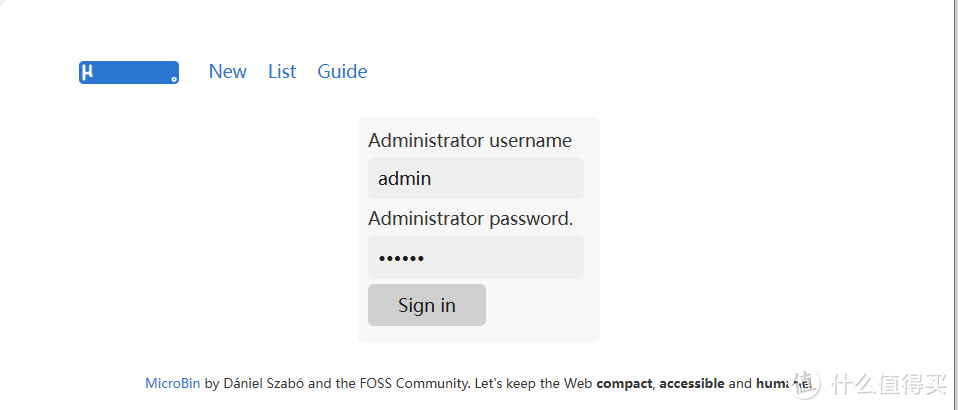Click the "Administrator username" label

click(470, 140)
